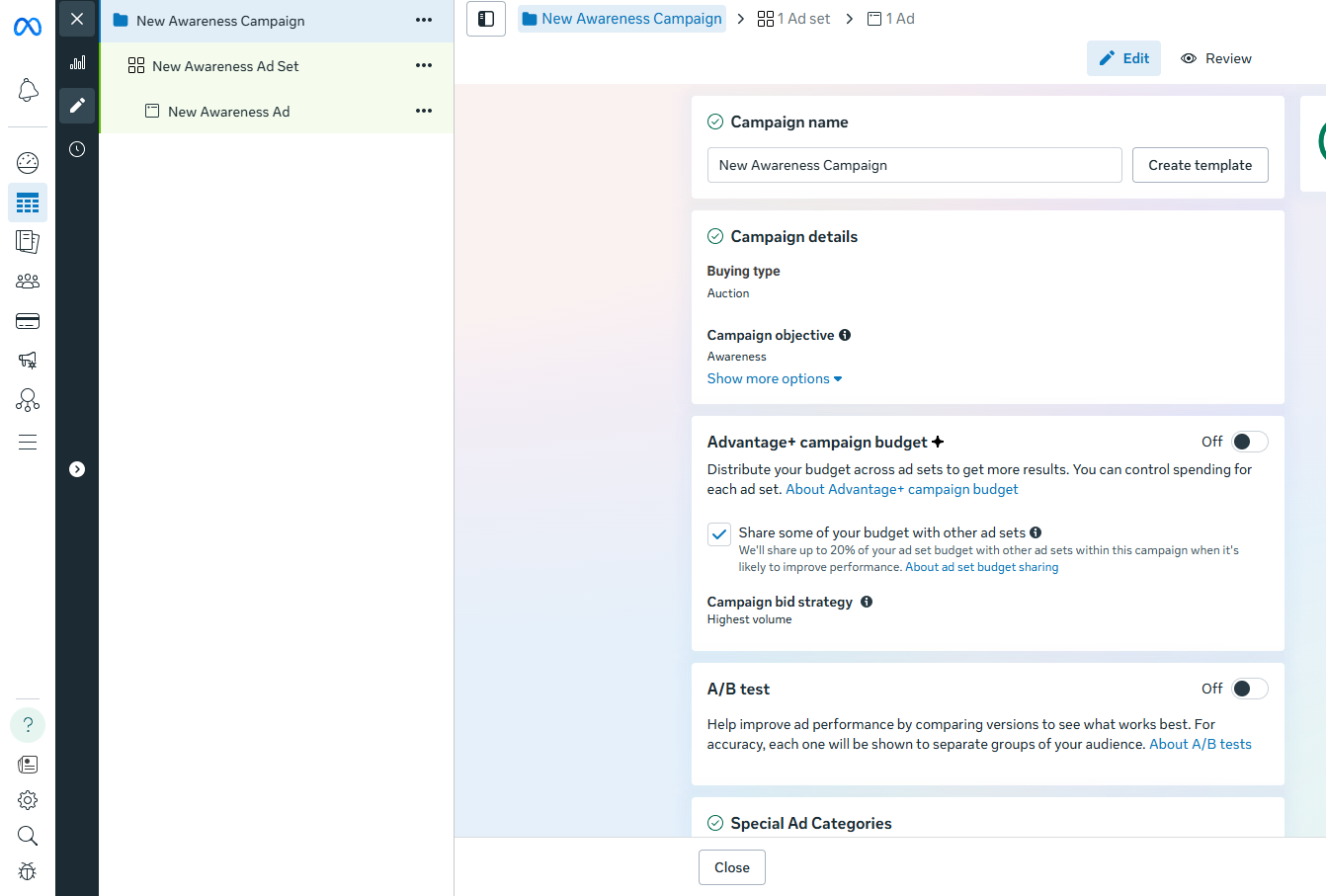1326x896 pixels.
Task: Select the Campaigns grid icon in sidebar
Action: [x=27, y=203]
